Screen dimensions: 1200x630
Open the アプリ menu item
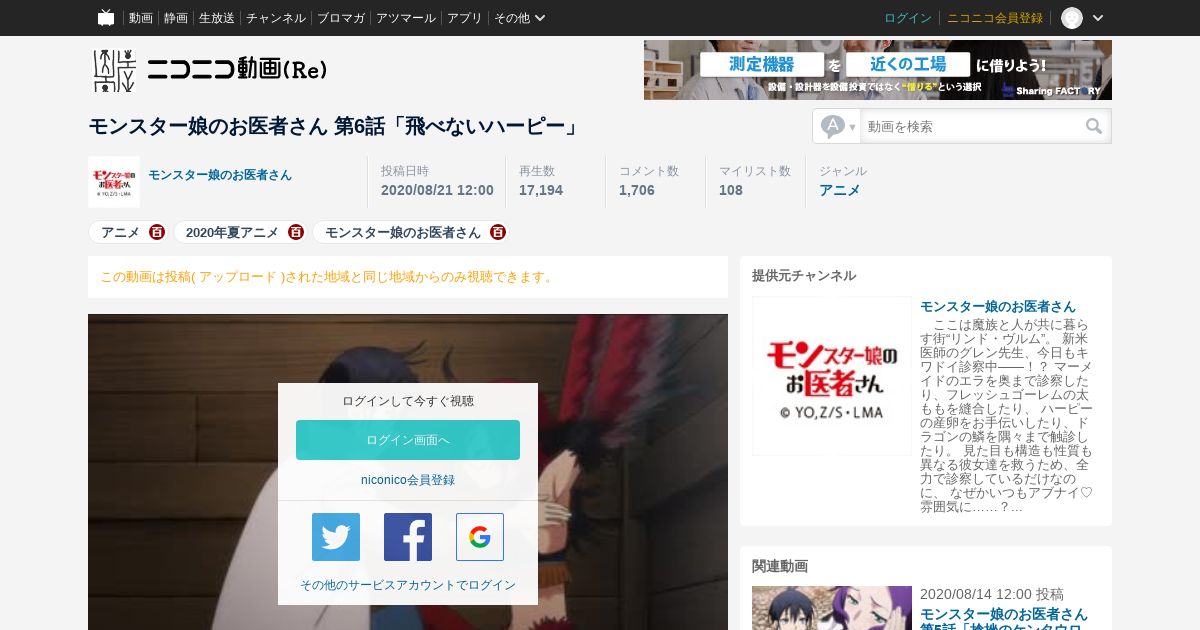(465, 18)
